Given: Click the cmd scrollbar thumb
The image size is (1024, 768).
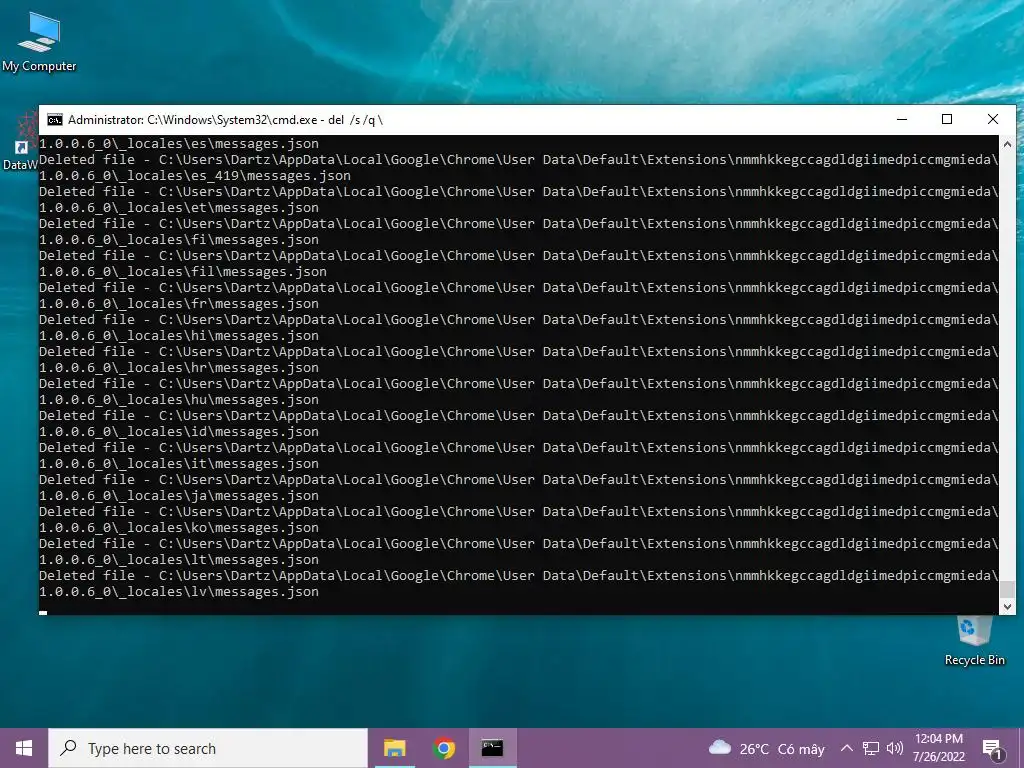Looking at the screenshot, I should [x=1007, y=589].
